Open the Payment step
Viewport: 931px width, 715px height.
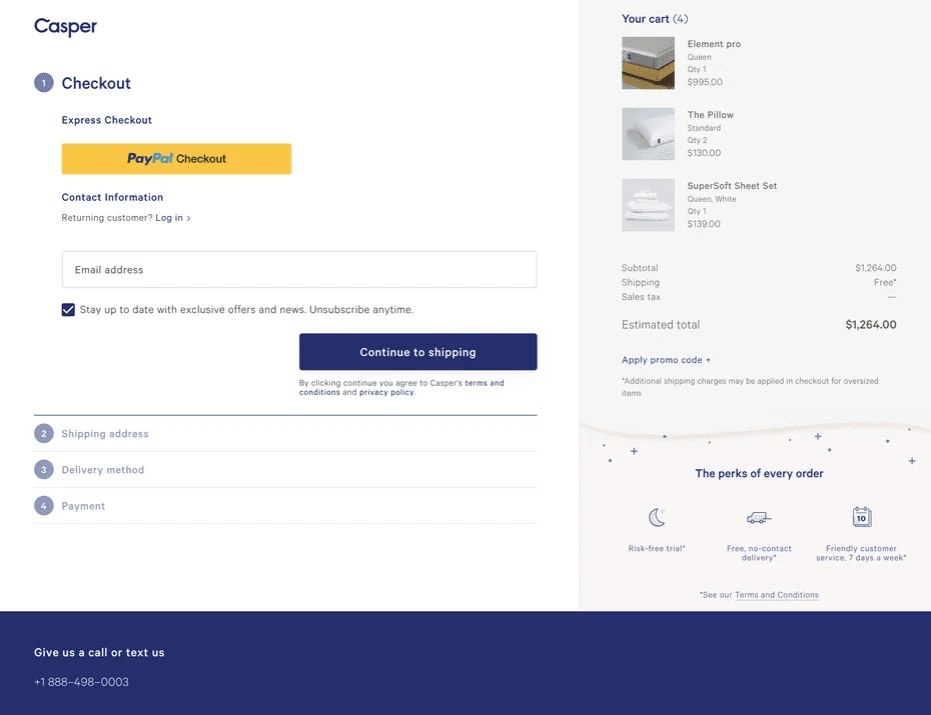tap(83, 506)
